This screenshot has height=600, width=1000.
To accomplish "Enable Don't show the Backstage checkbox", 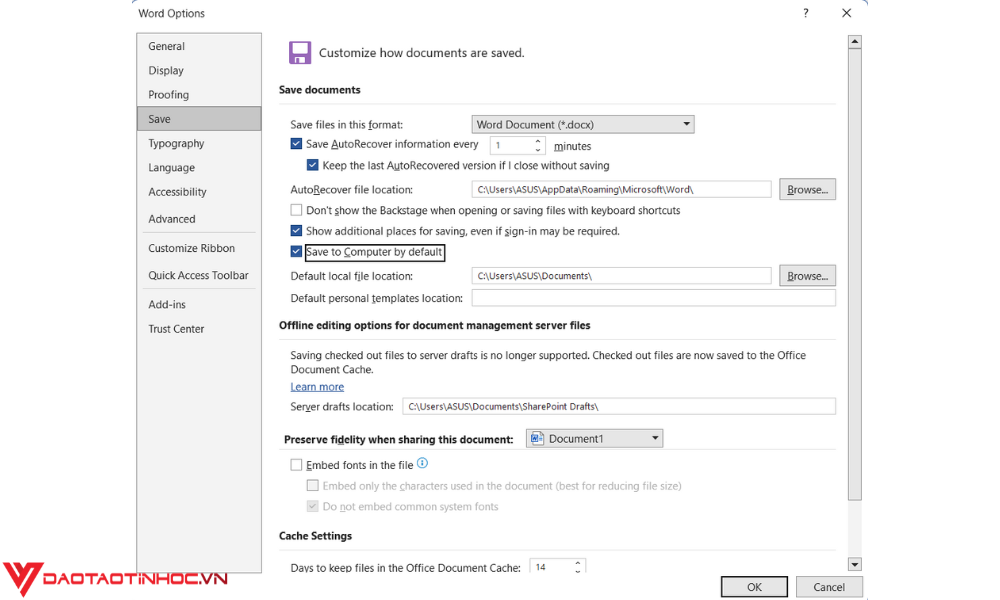I will (296, 210).
